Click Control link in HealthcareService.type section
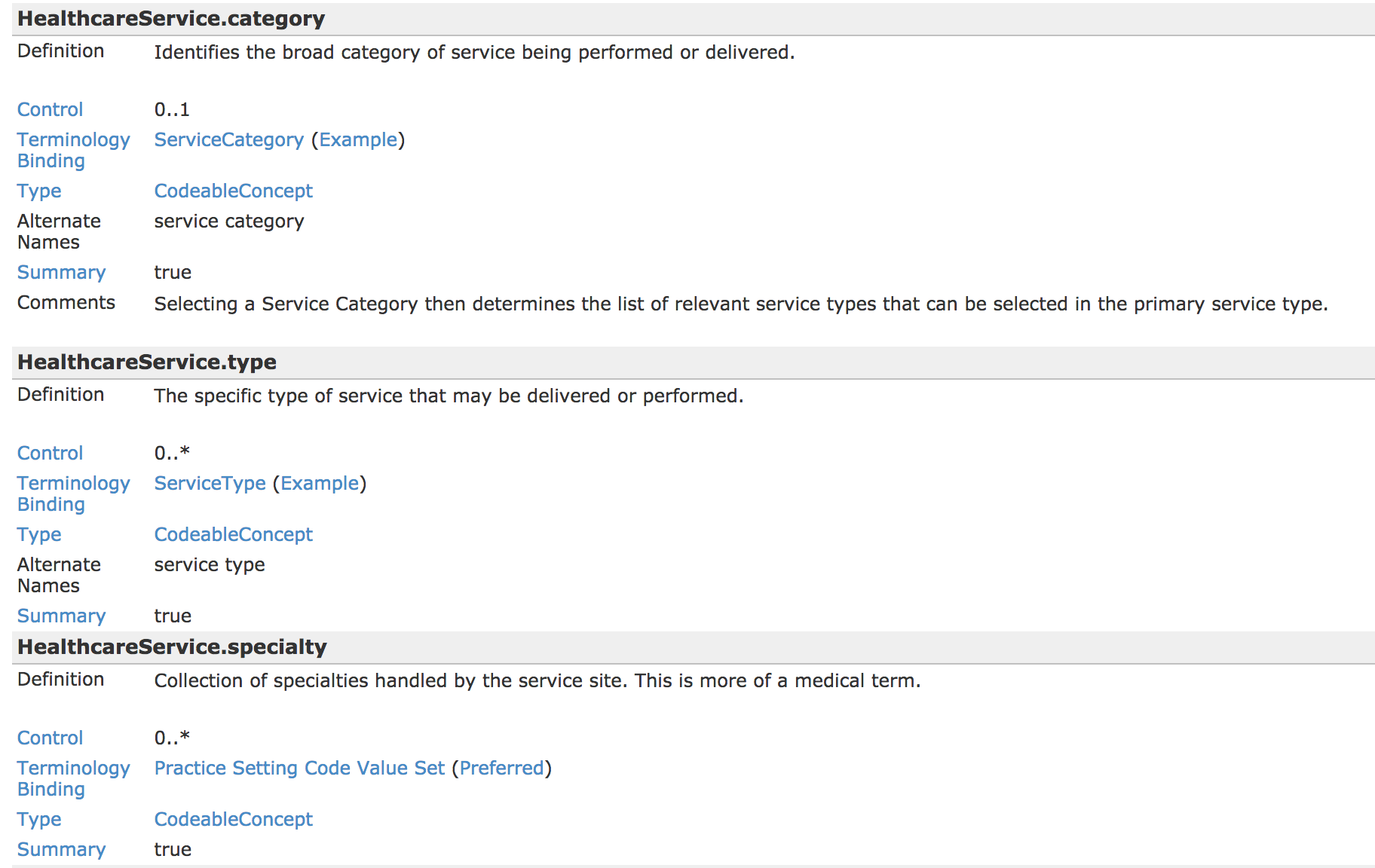 (50, 454)
